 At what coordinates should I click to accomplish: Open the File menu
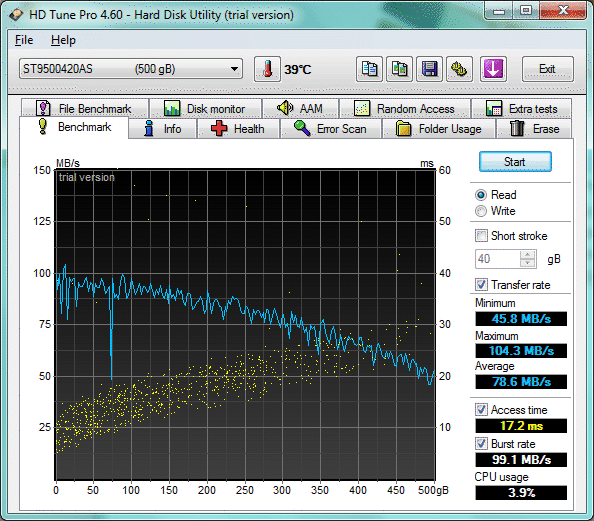(24, 40)
